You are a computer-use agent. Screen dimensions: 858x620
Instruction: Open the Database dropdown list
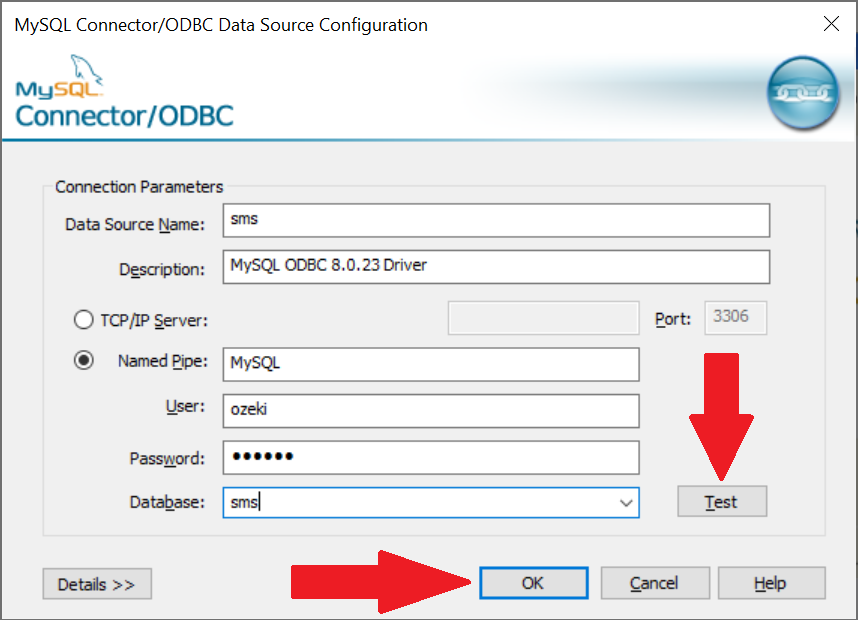pos(627,502)
